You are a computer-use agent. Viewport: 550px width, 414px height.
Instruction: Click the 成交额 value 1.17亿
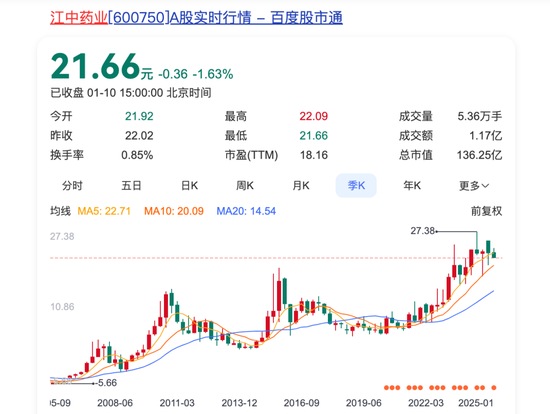(486, 135)
